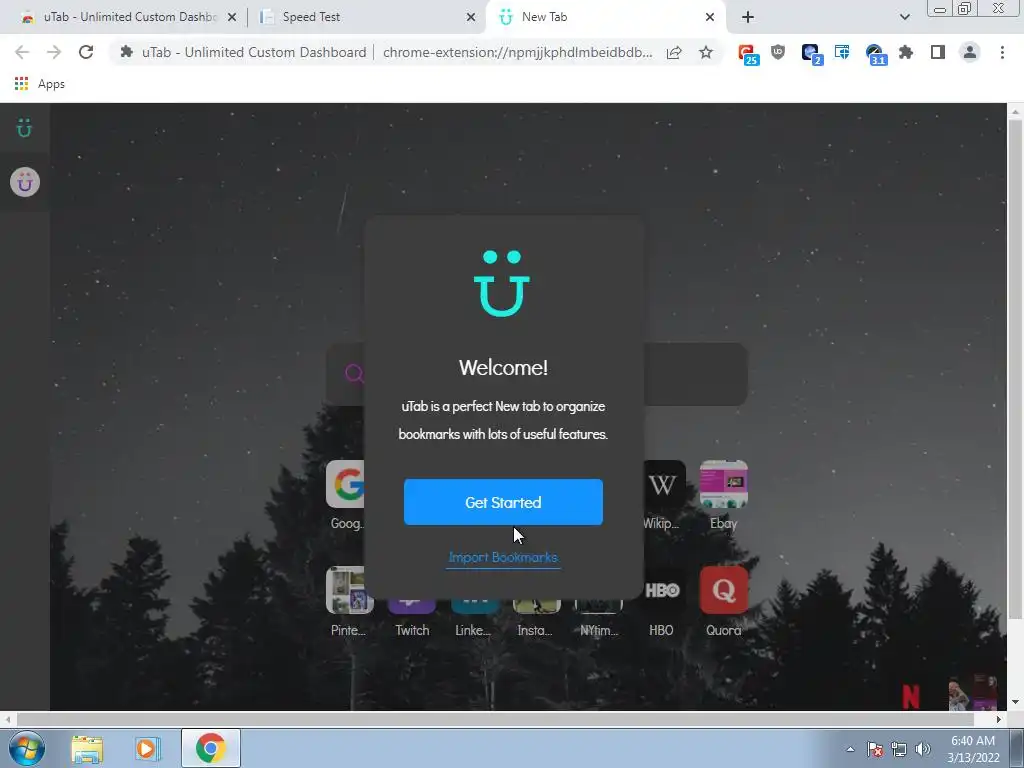Open the Chrome profile avatar
The image size is (1024, 768).
coord(970,52)
